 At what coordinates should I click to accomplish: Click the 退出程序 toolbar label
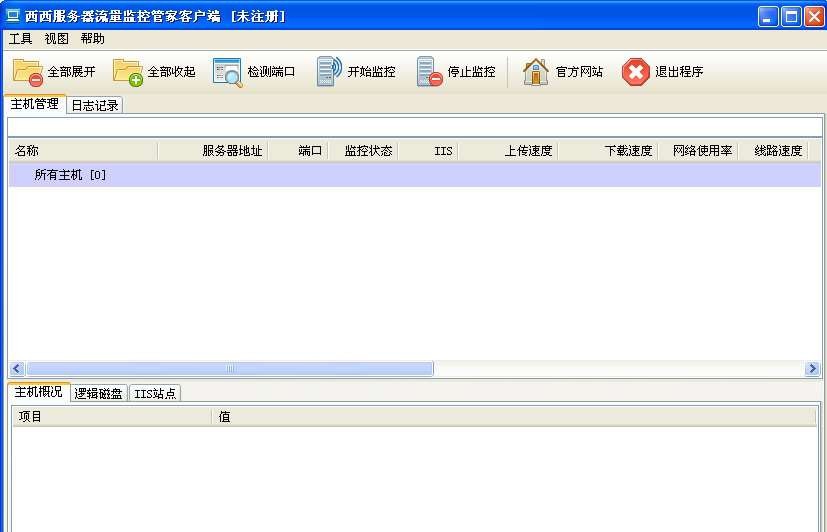[x=679, y=72]
